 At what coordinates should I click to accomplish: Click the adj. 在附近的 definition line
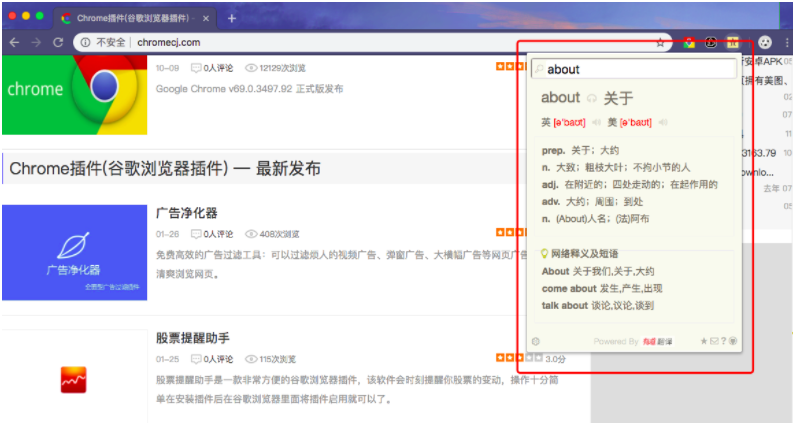click(630, 184)
